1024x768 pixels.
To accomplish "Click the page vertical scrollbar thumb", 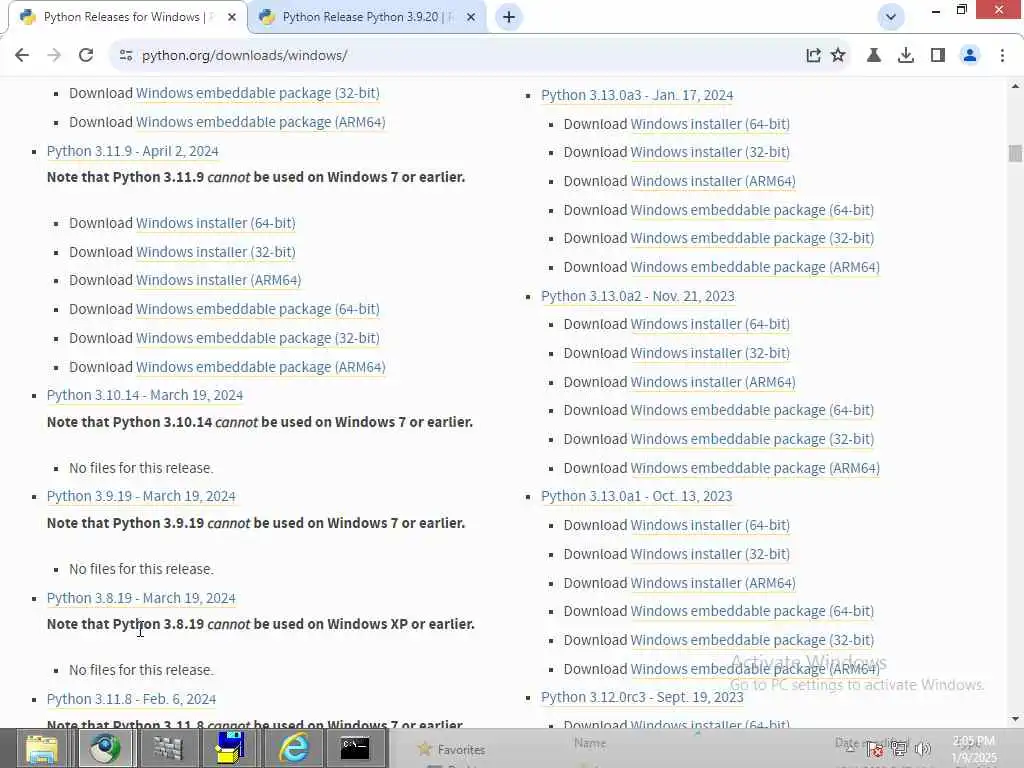I will click(1015, 153).
